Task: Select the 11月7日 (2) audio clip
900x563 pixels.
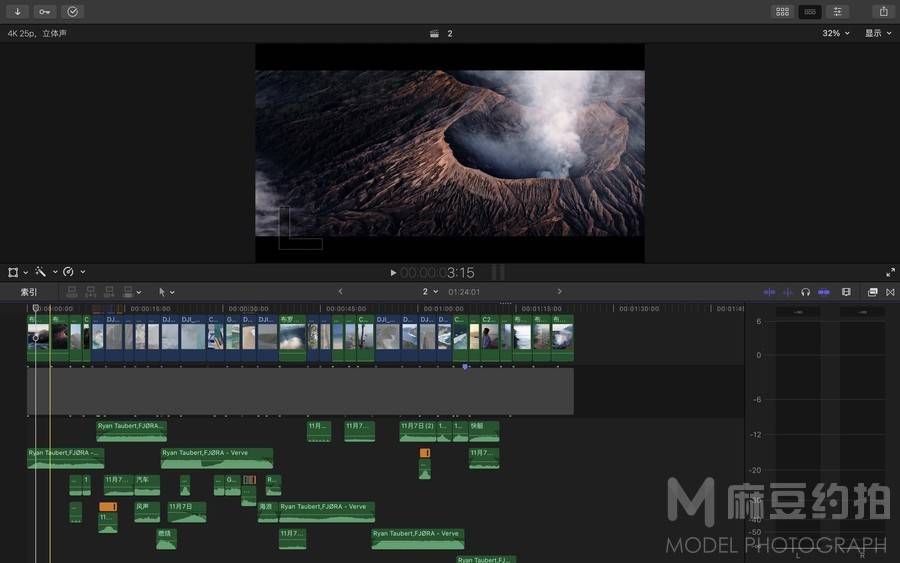Action: (418, 431)
